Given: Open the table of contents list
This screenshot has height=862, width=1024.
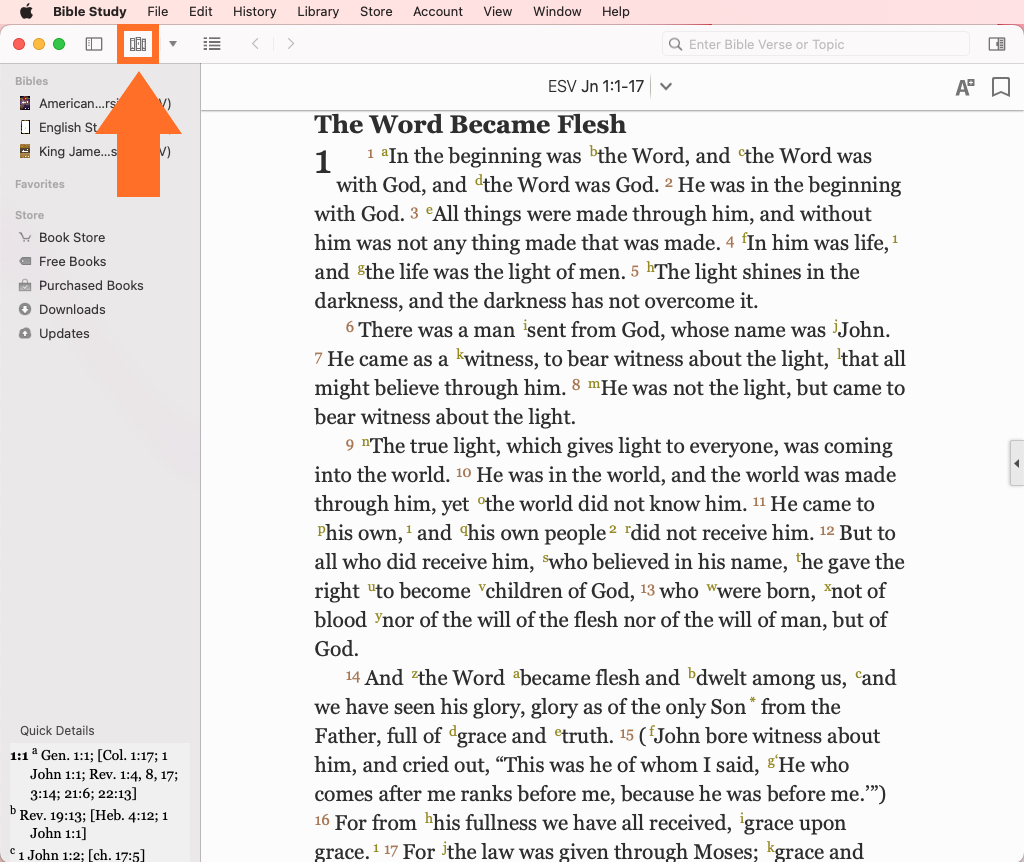Looking at the screenshot, I should [x=212, y=44].
